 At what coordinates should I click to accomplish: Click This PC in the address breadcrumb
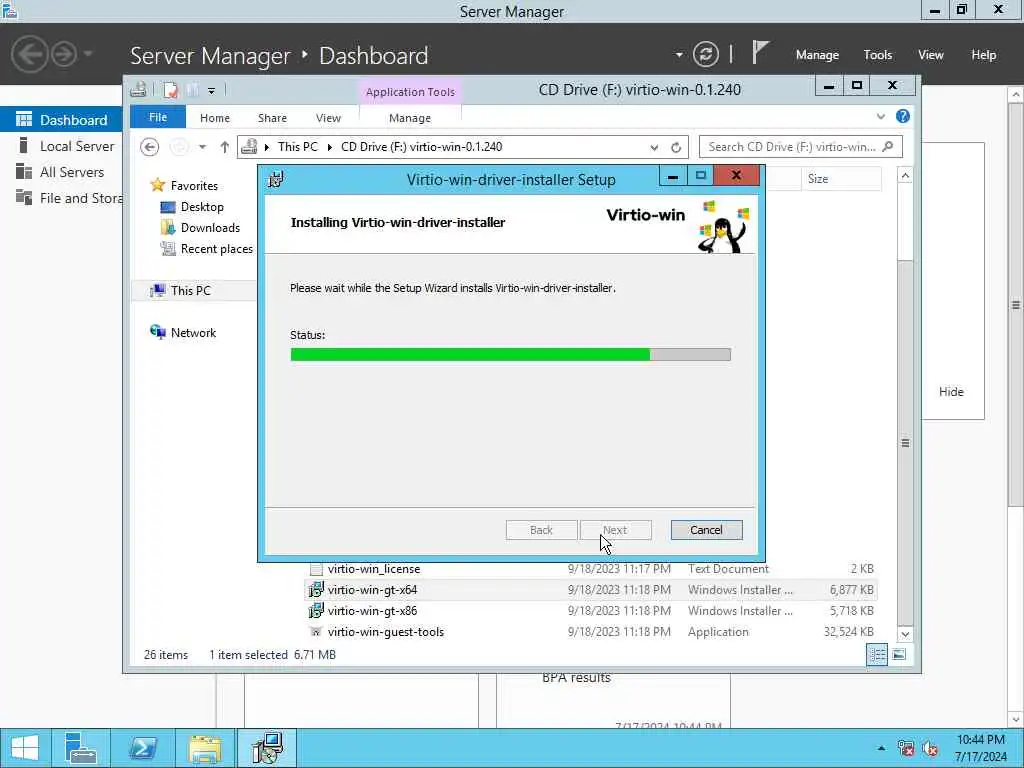[298, 147]
